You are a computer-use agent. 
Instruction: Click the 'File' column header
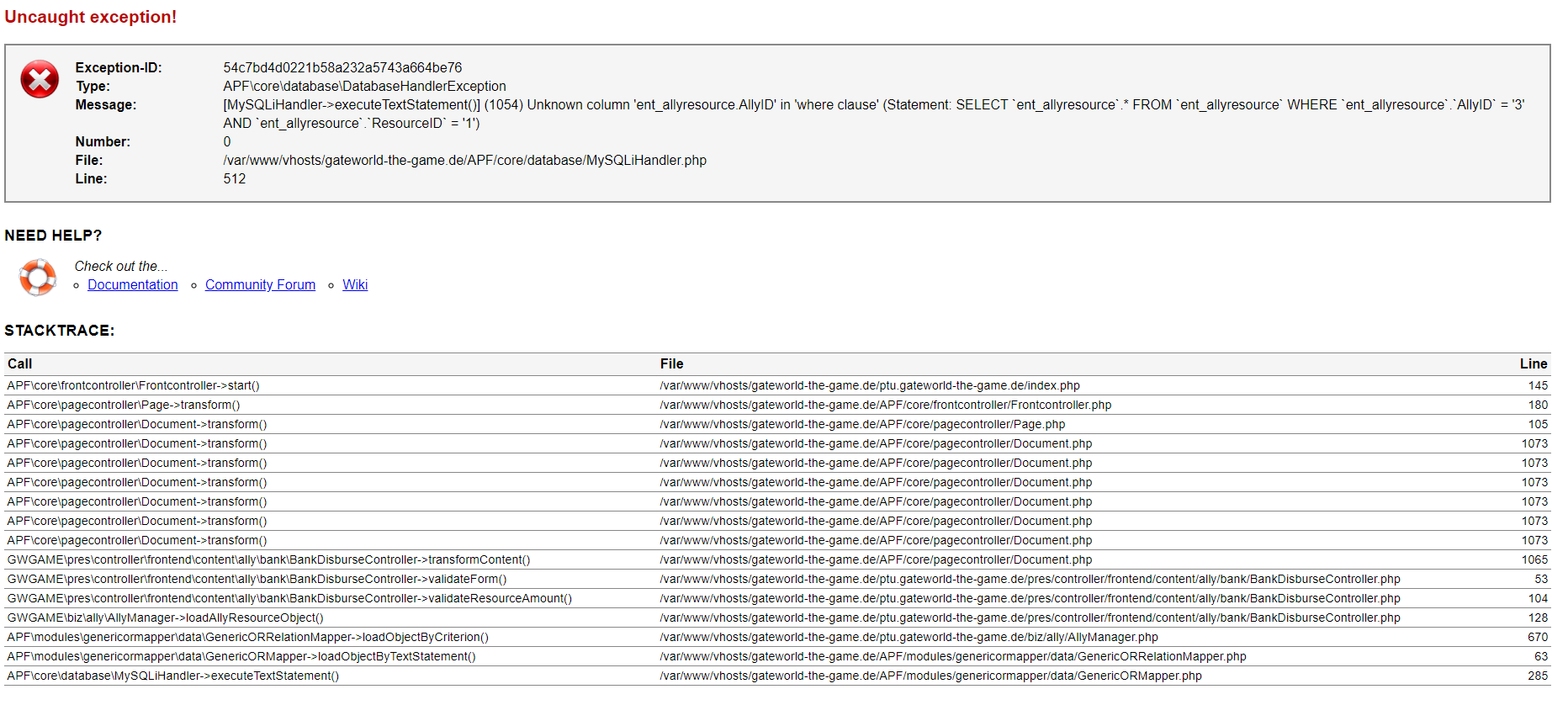(671, 364)
